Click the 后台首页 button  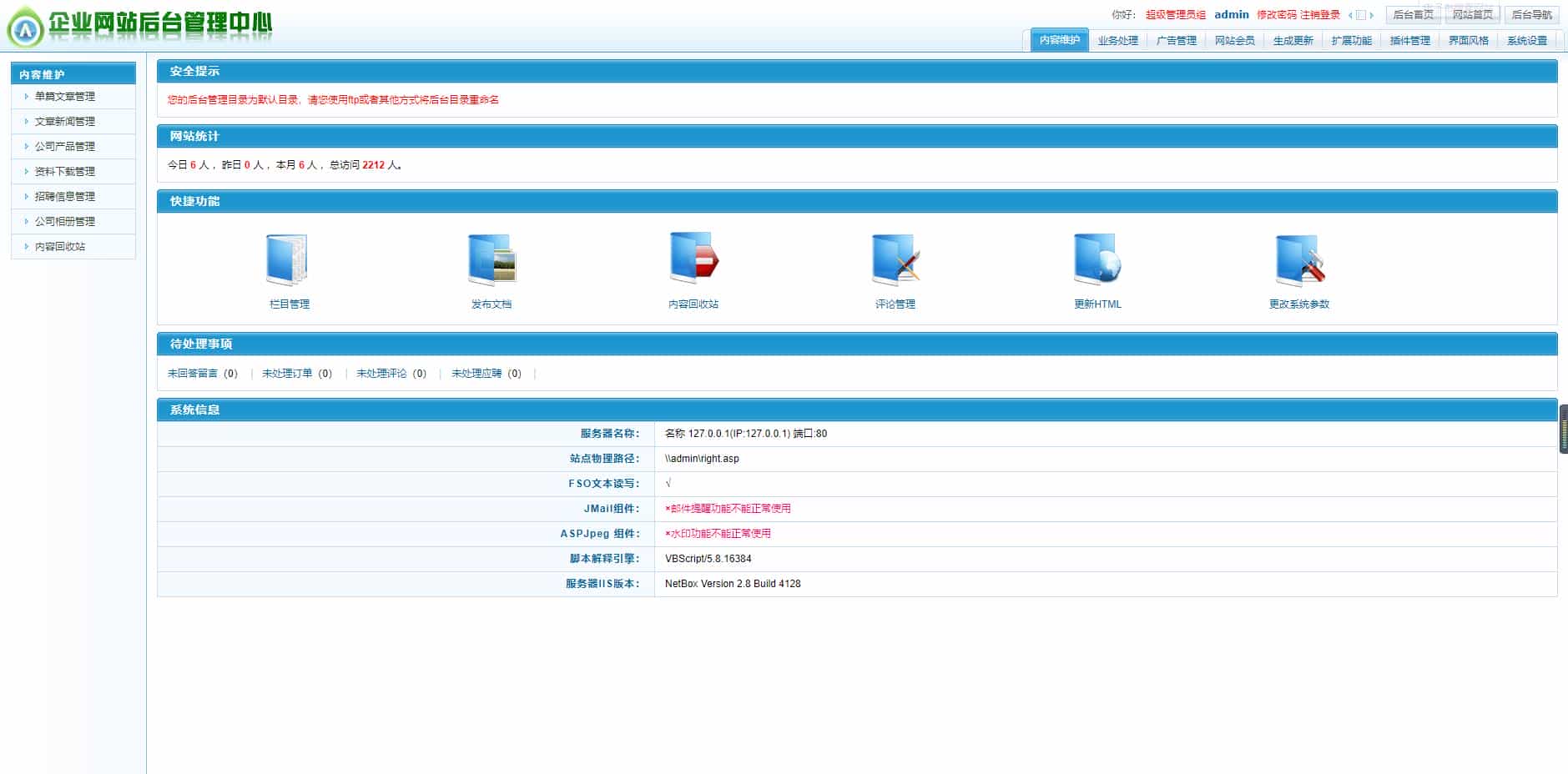(x=1414, y=15)
